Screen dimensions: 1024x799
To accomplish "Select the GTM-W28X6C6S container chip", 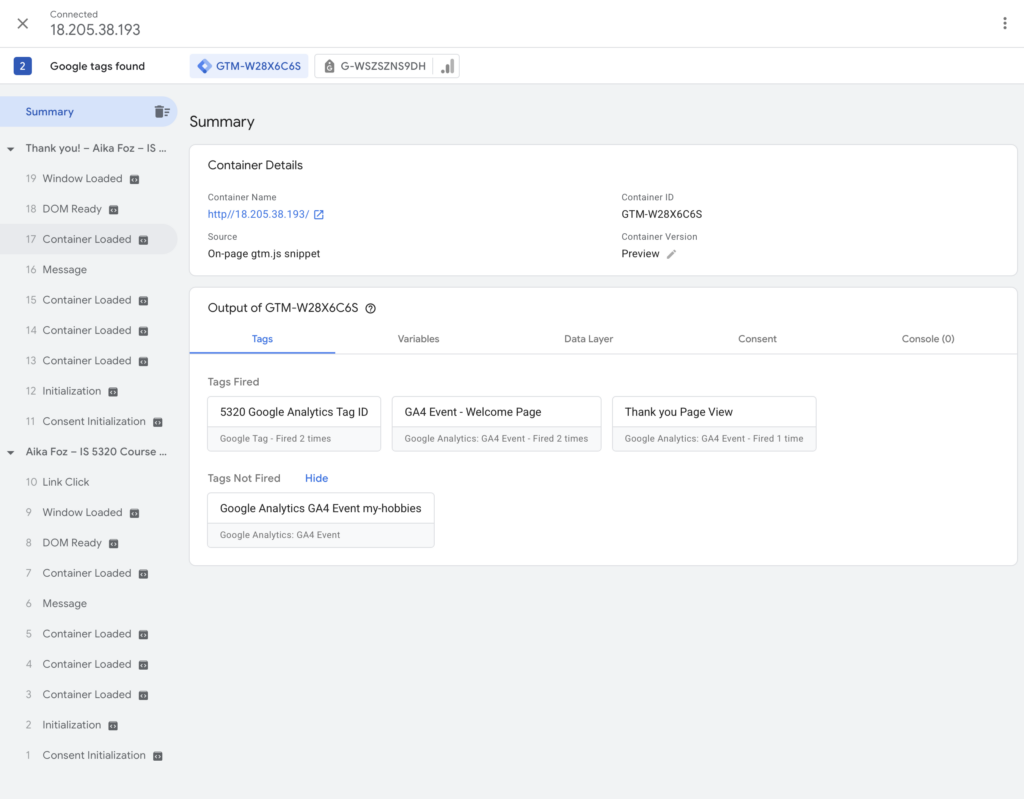I will [x=249, y=66].
